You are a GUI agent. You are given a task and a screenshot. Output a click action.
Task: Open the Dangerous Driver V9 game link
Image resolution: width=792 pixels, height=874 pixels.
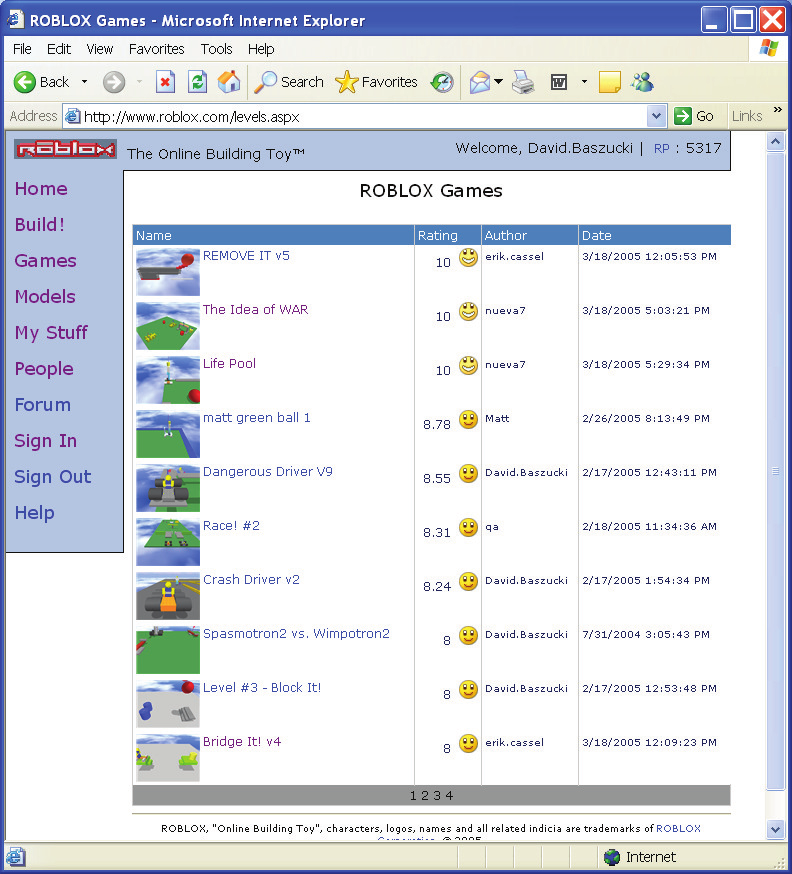tap(268, 472)
